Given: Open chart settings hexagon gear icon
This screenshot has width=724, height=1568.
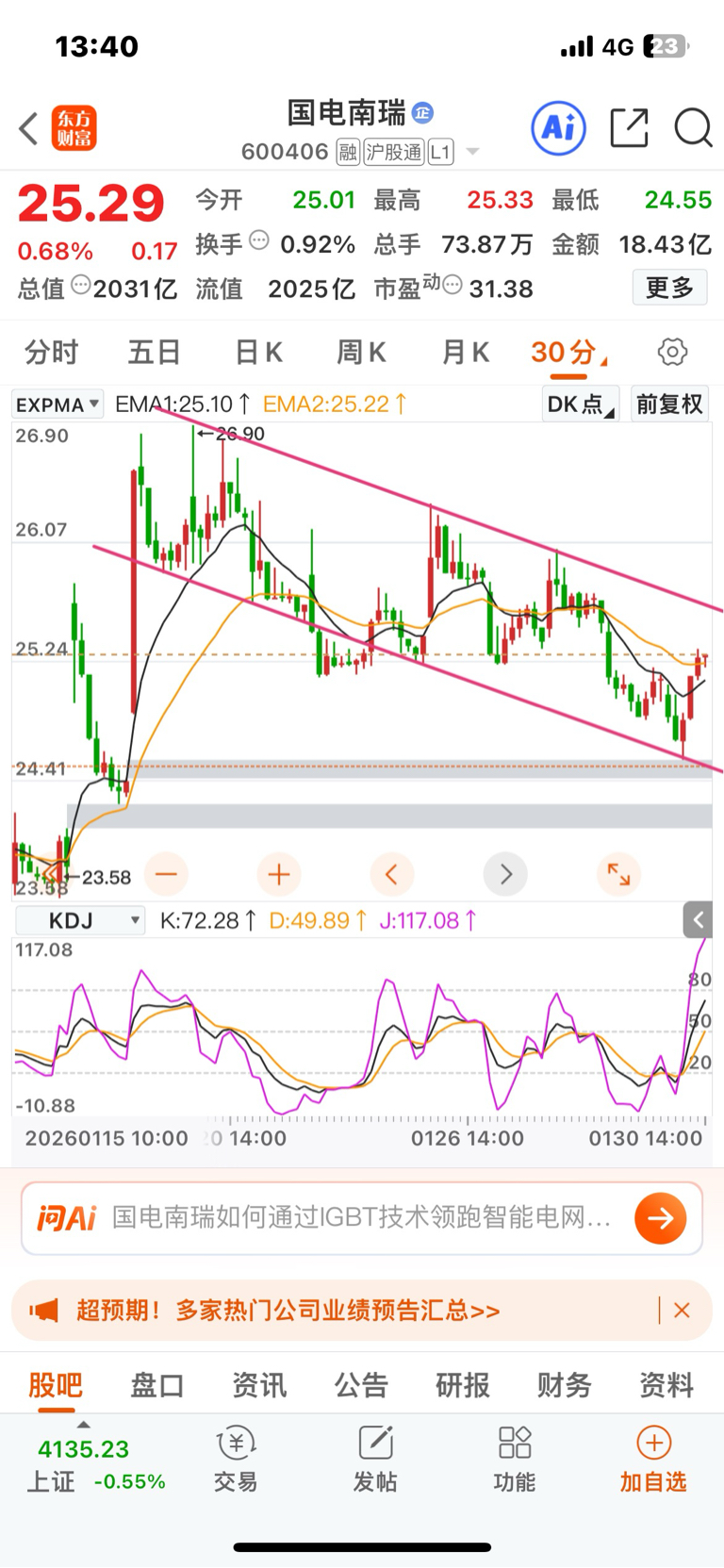Looking at the screenshot, I should point(672,353).
